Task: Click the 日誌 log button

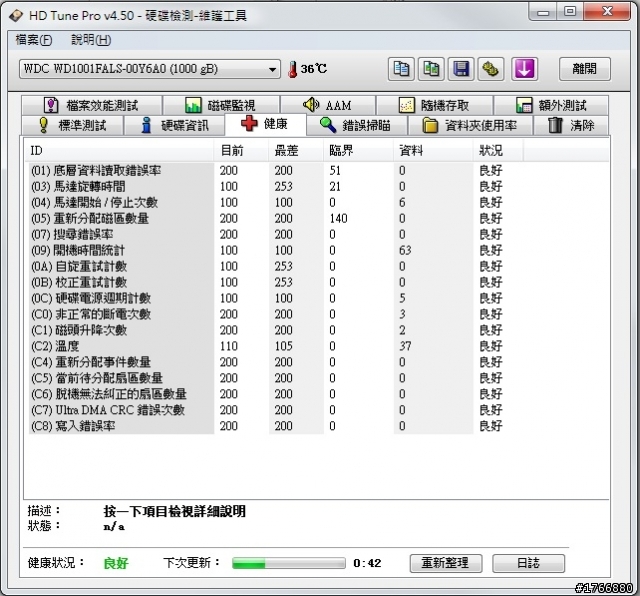Action: [x=529, y=563]
